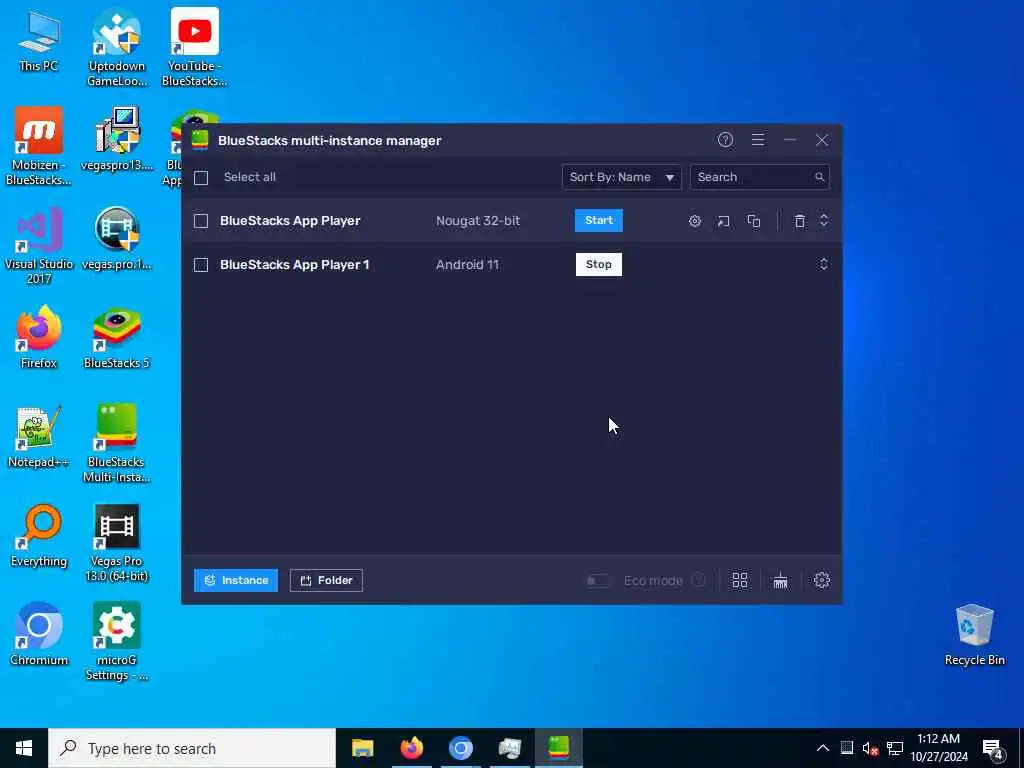Select the vegas.pro.1... desktop icon
This screenshot has height=768, width=1024.
pyautogui.click(x=117, y=238)
